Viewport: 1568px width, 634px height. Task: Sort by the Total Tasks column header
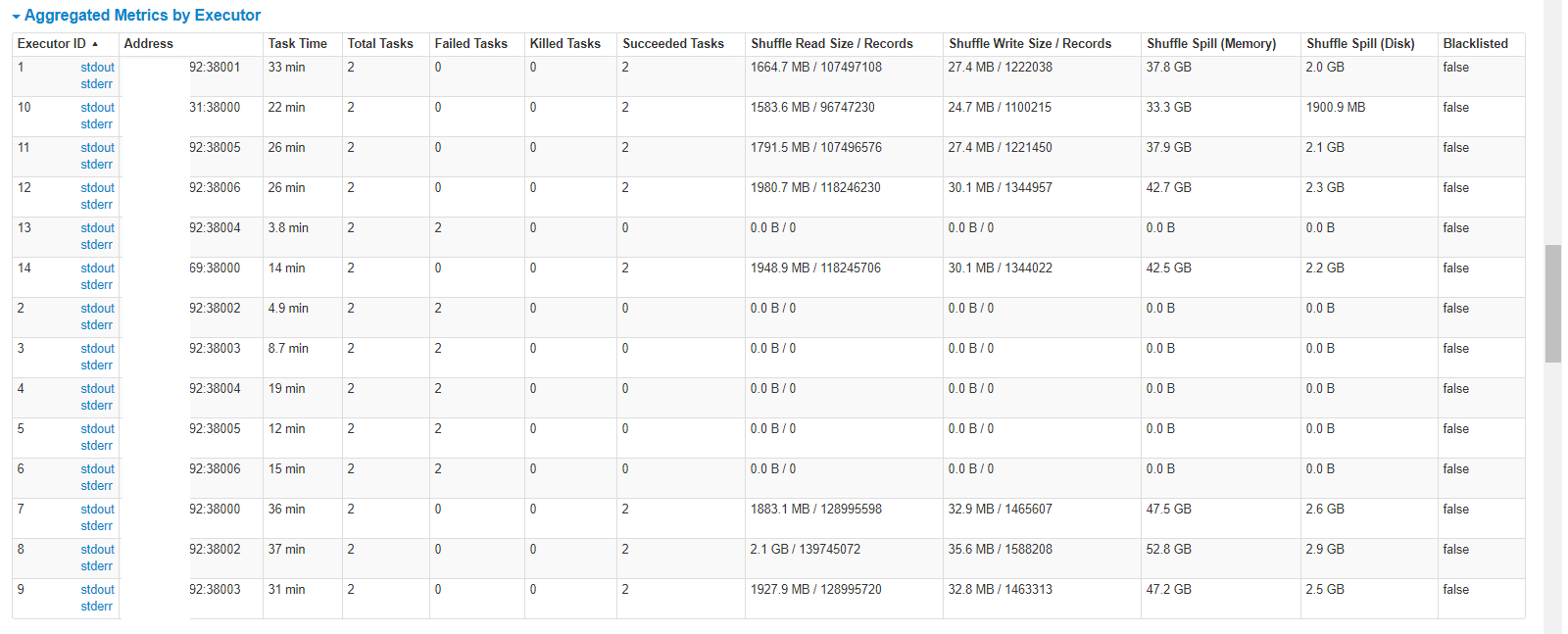pos(380,44)
